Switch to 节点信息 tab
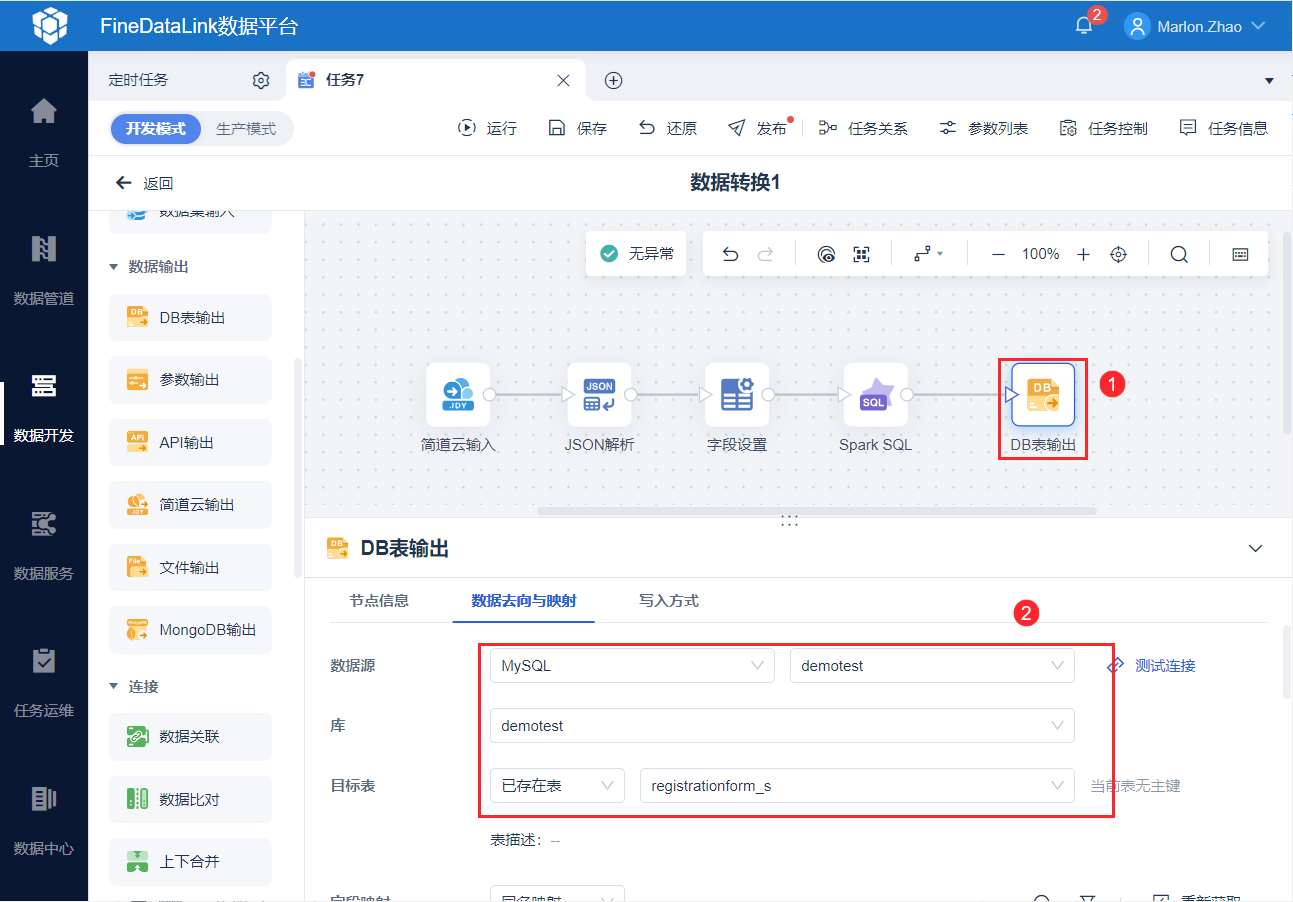 pos(379,601)
